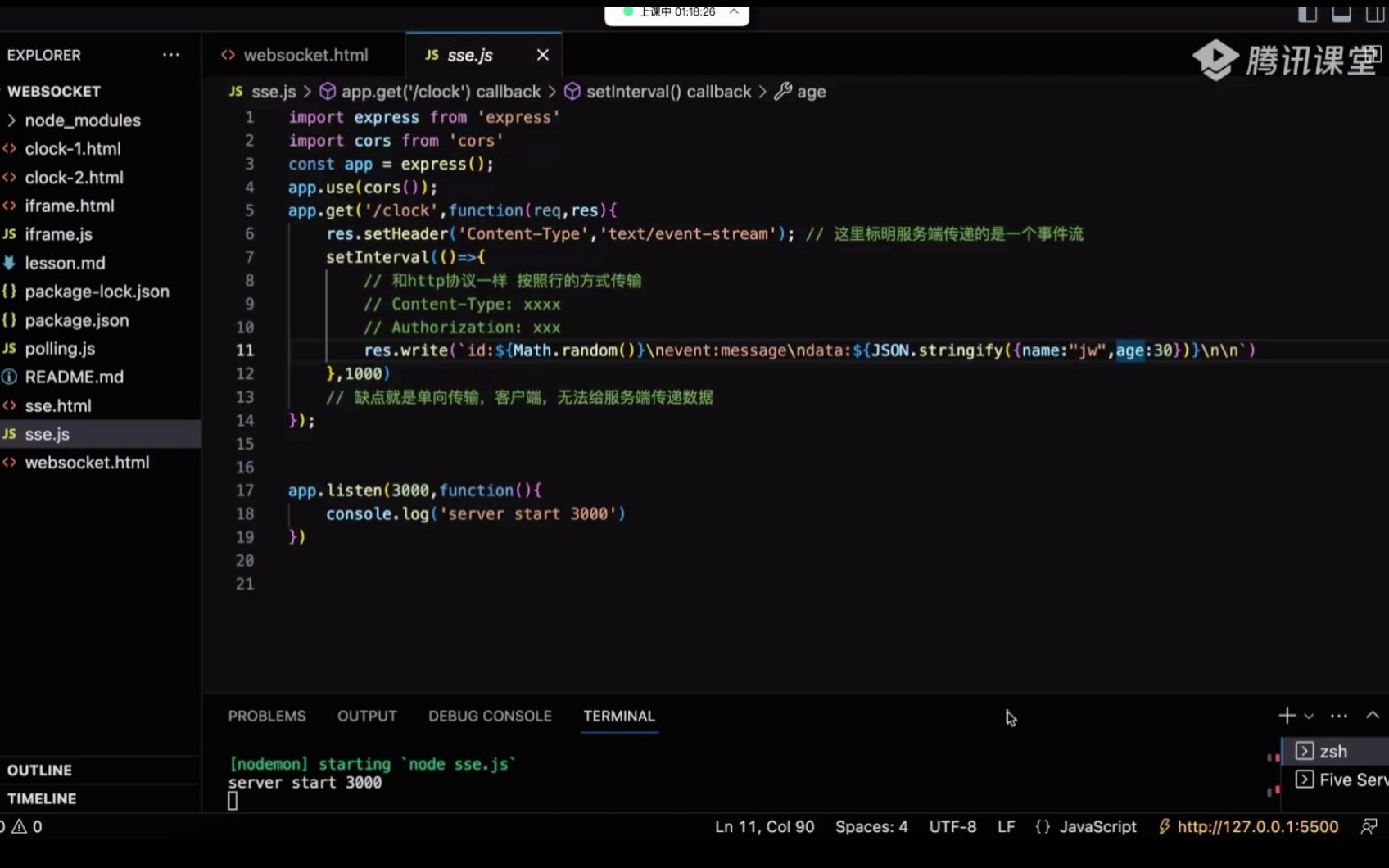Open terminal more actions via ellipsis icon
Viewport: 1389px width, 868px height.
click(1337, 715)
